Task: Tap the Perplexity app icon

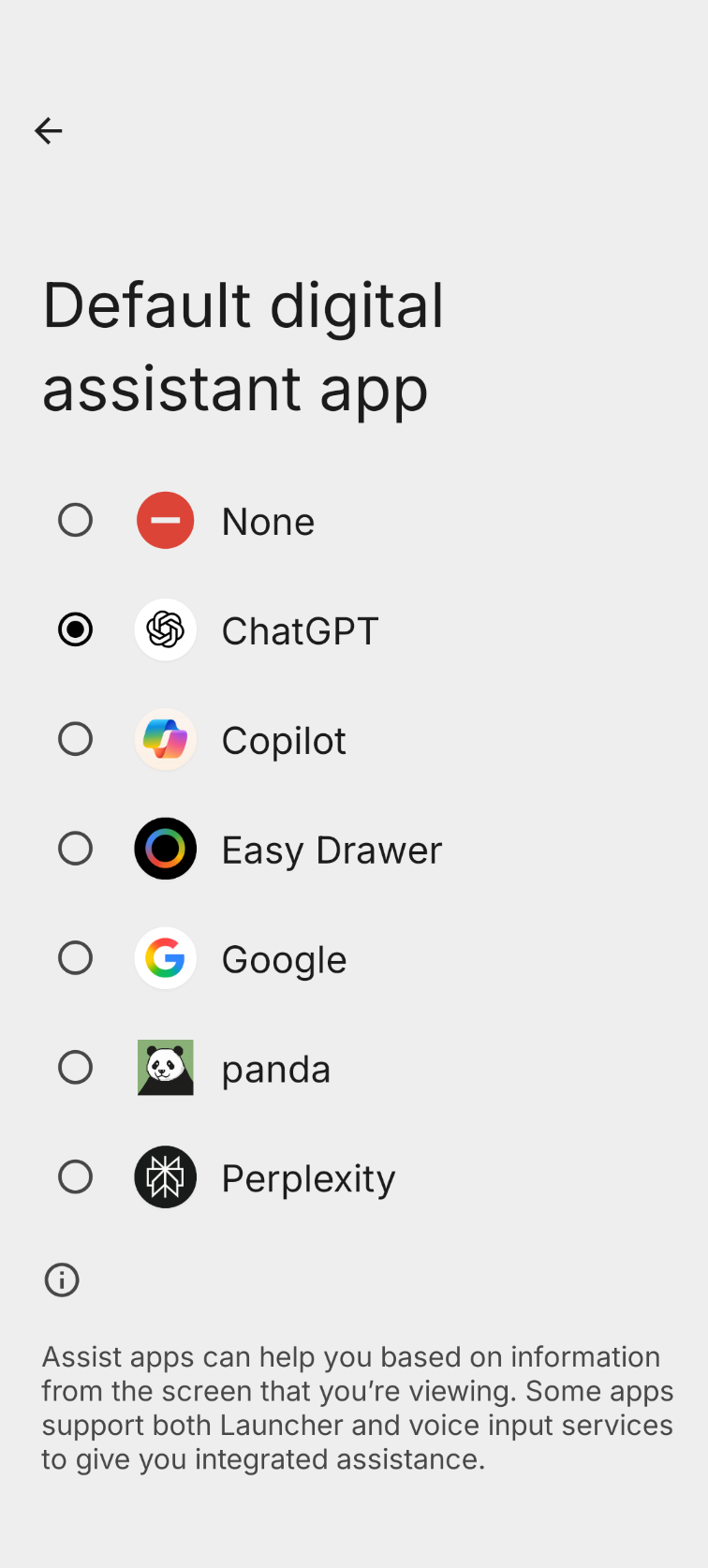Action: (x=166, y=1177)
